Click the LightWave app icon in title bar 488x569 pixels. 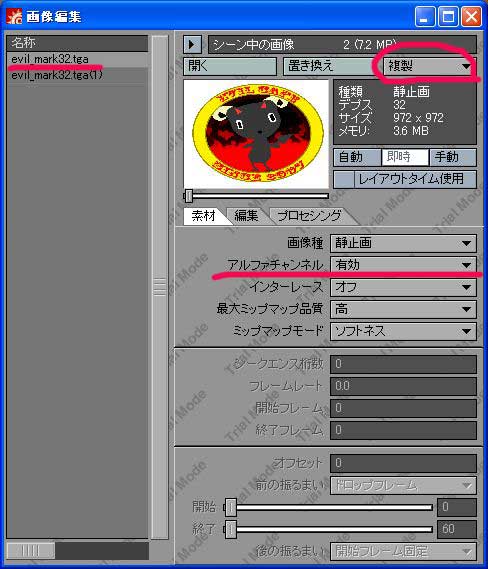coord(14,17)
